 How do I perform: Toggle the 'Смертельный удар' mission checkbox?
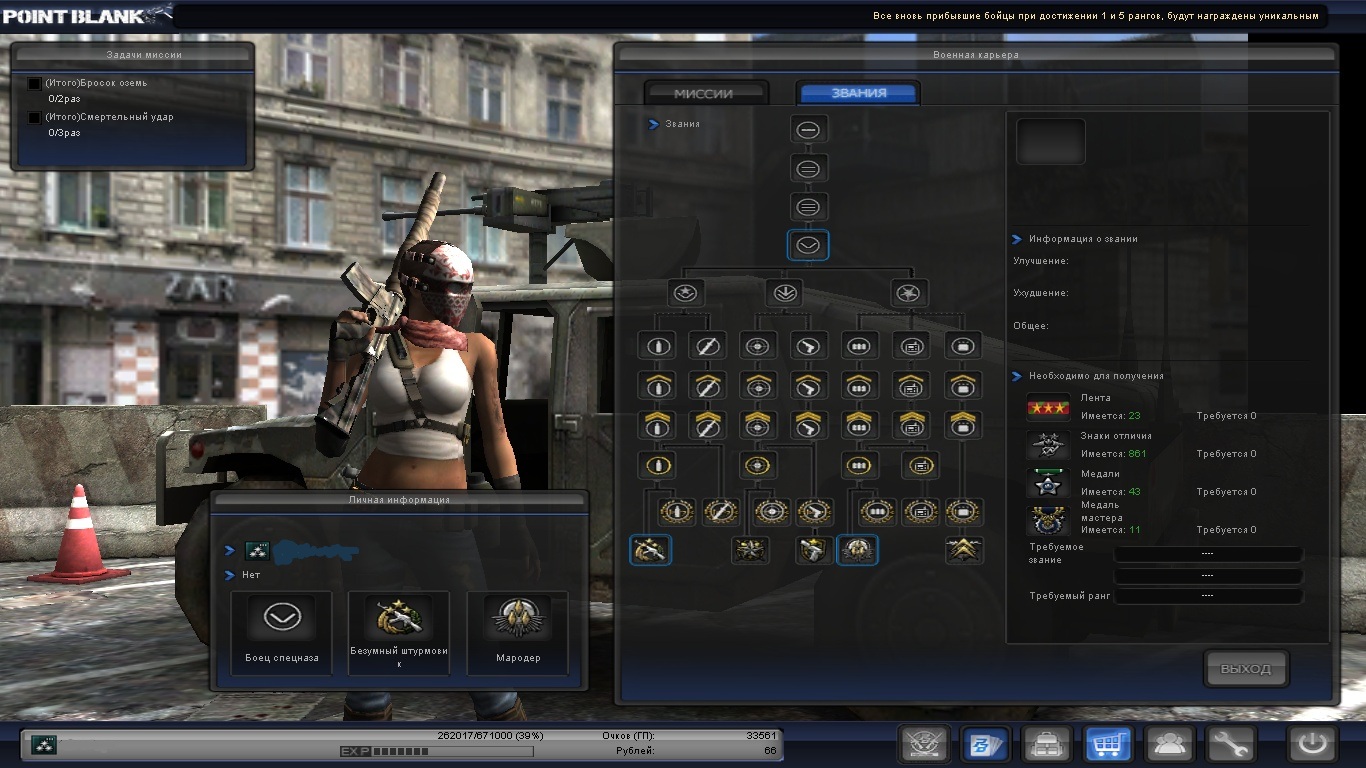pos(35,118)
